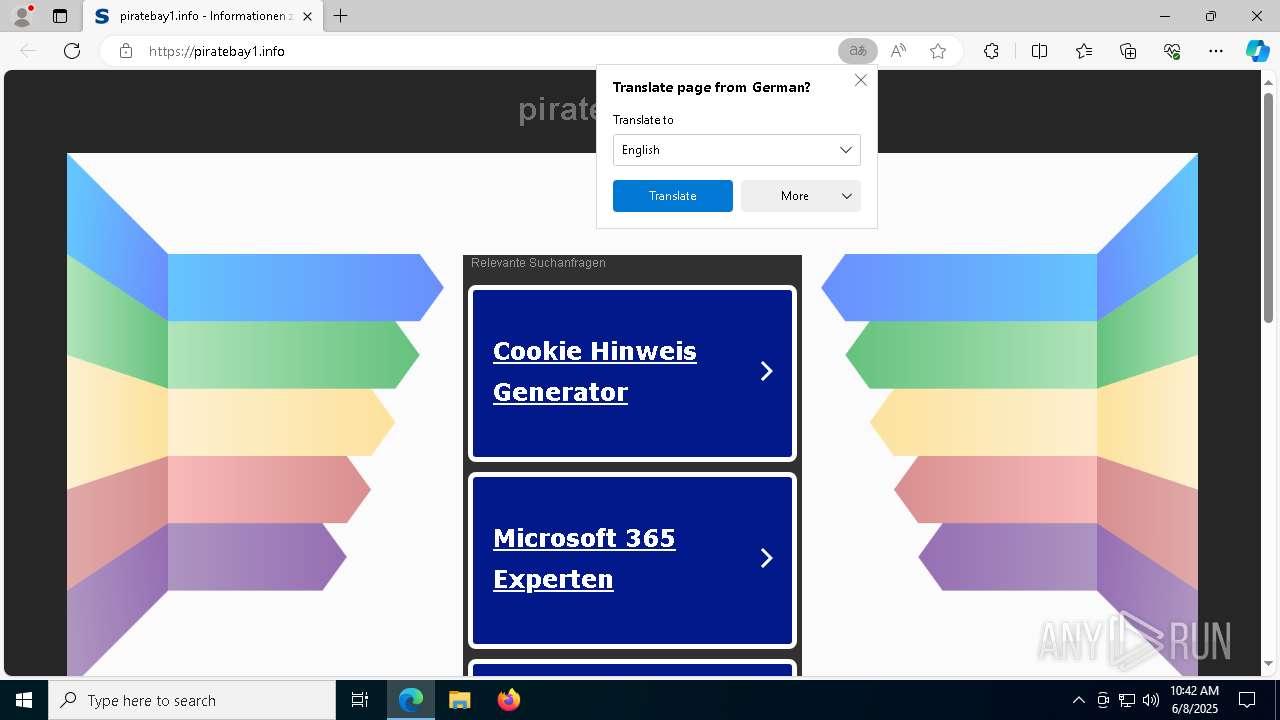Close the piratebay1.info tab

[308, 16]
